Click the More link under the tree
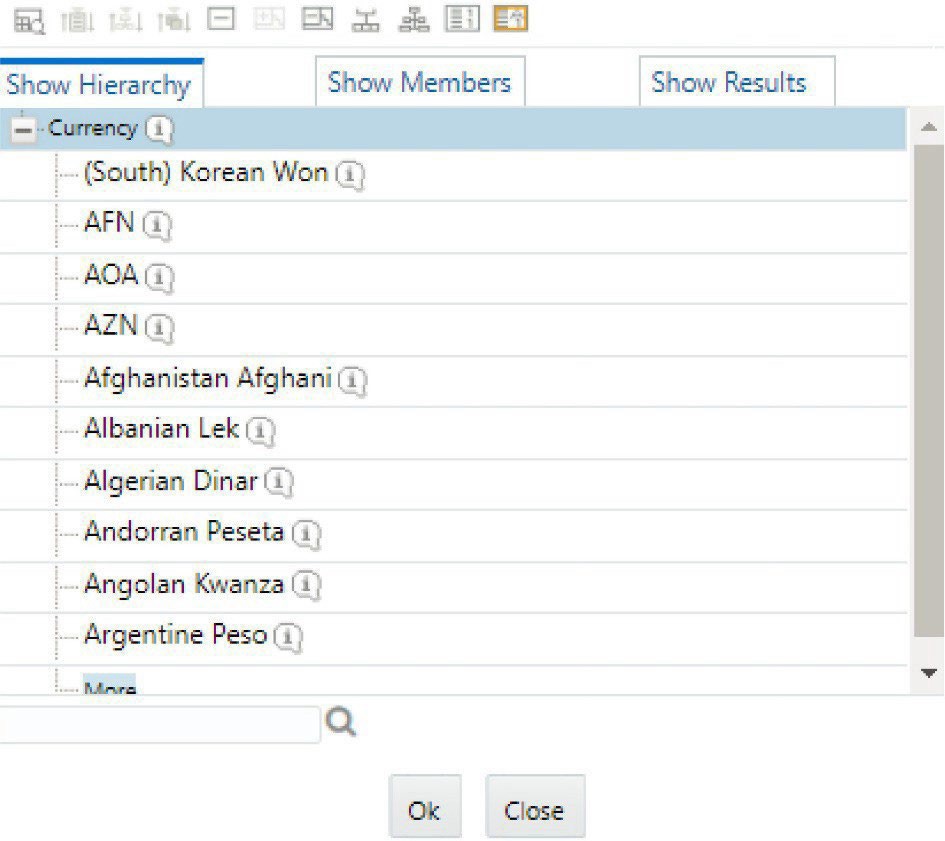Image resolution: width=945 pixels, height=841 pixels. [110, 686]
